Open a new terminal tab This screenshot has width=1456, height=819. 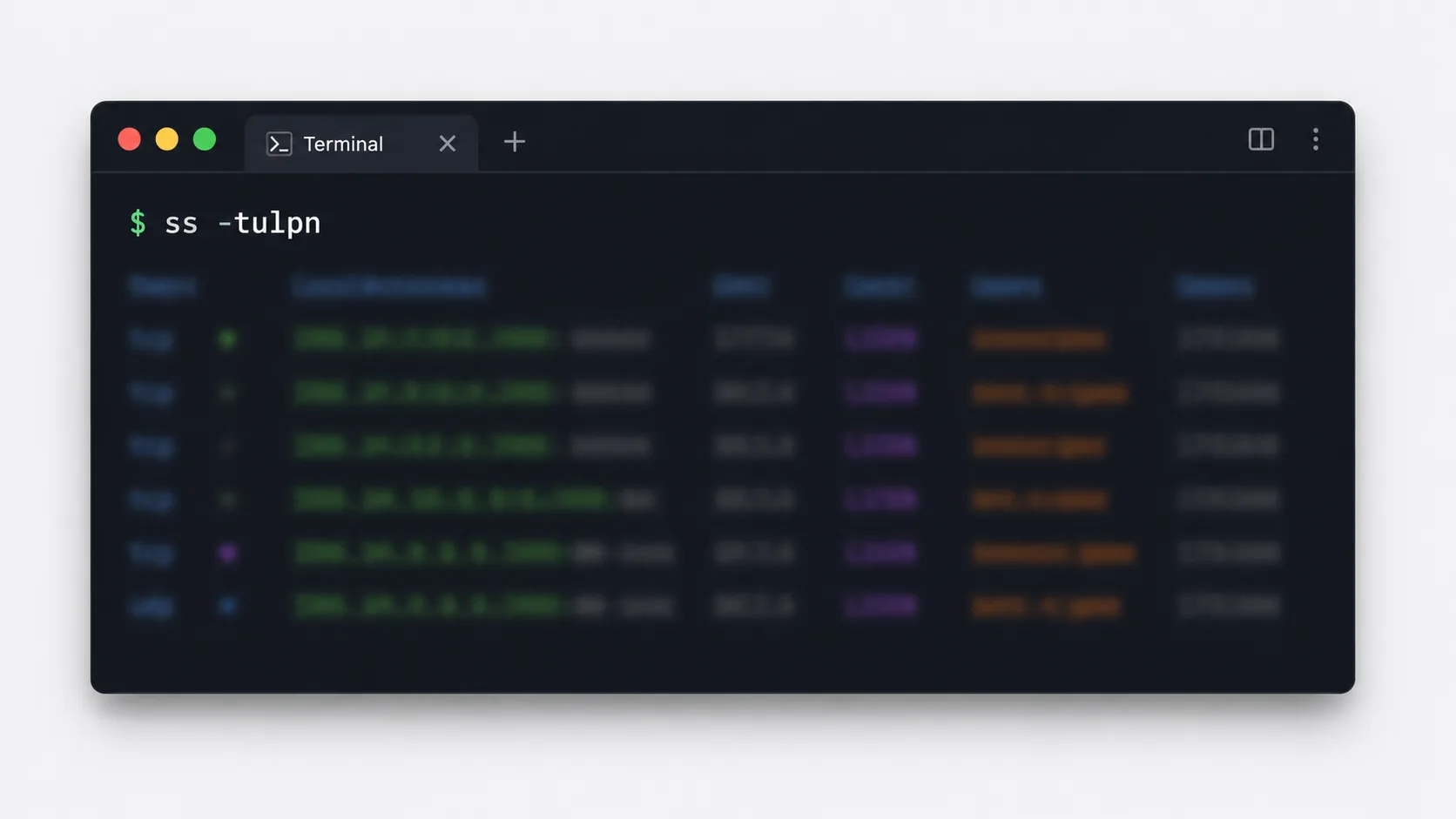coord(515,142)
